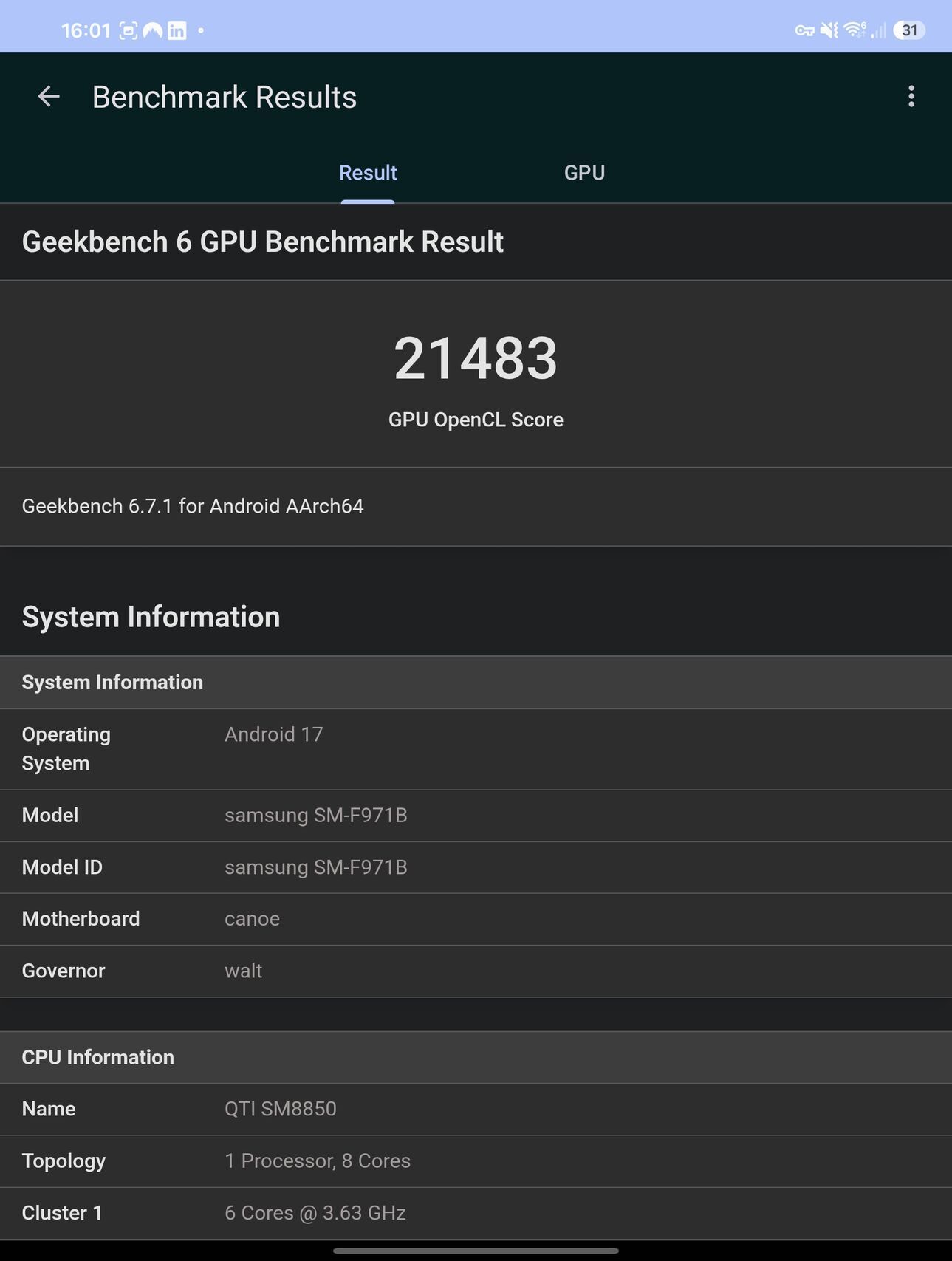Tap the 1 Processor, 8 Cores value
Image resolution: width=952 pixels, height=1261 pixels.
[318, 1161]
